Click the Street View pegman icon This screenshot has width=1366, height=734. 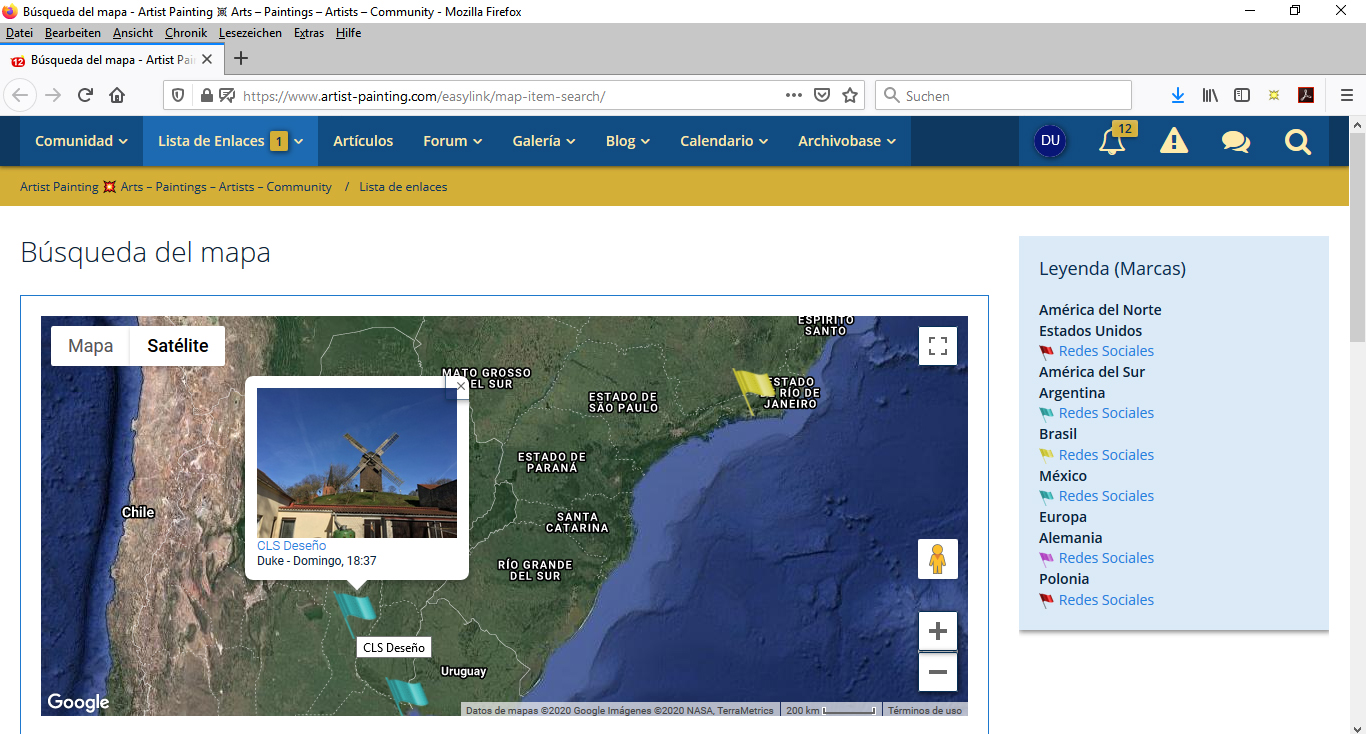(x=938, y=559)
